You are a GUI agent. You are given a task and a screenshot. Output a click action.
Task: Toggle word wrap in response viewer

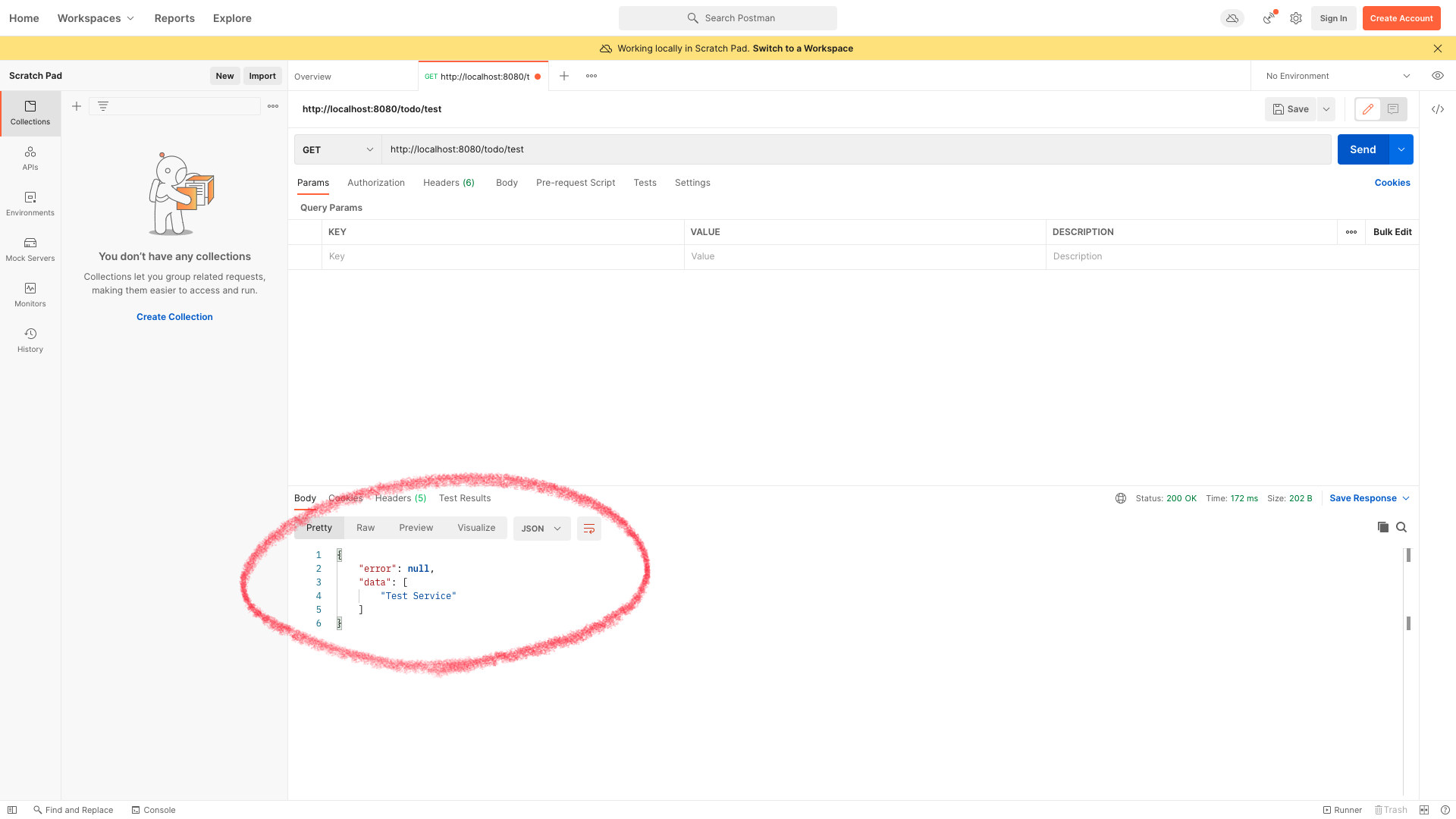tap(588, 529)
